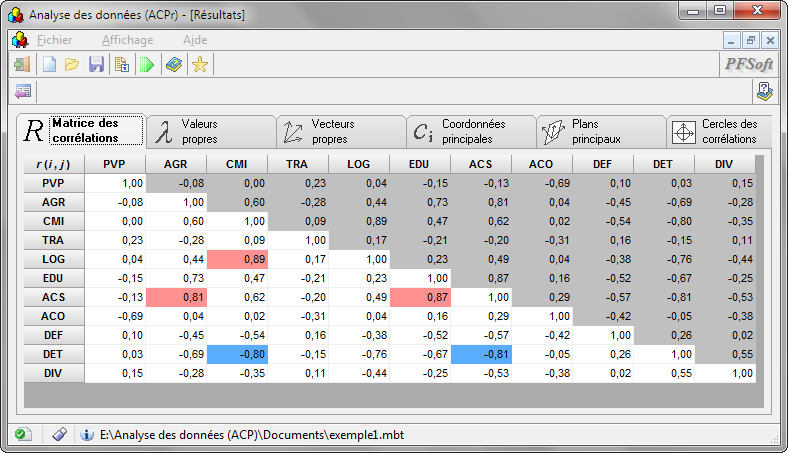Image resolution: width=788 pixels, height=453 pixels.
Task: Show the Plans principaux tab
Action: (x=600, y=131)
